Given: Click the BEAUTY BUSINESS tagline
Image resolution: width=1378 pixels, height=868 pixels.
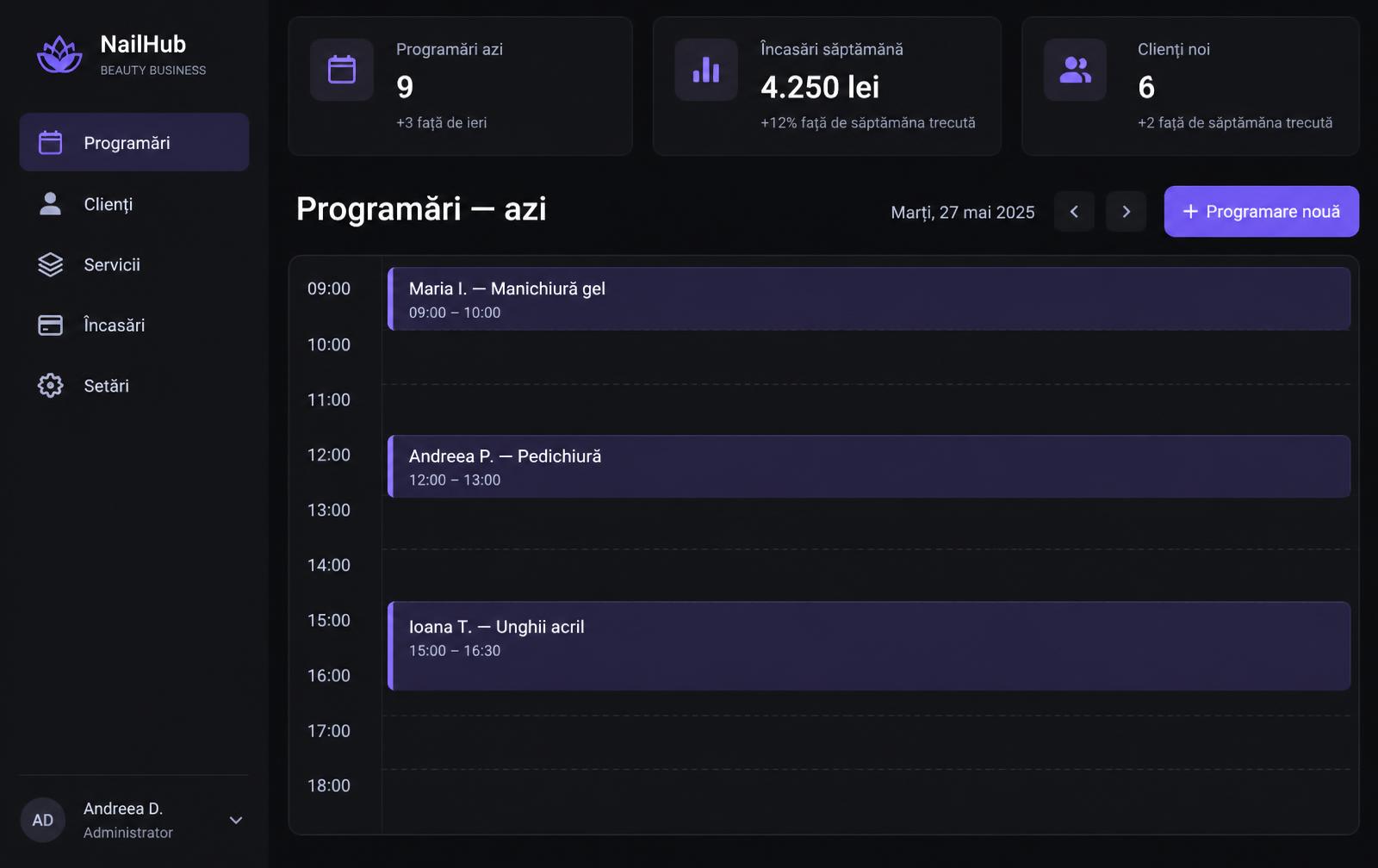Looking at the screenshot, I should [x=153, y=71].
